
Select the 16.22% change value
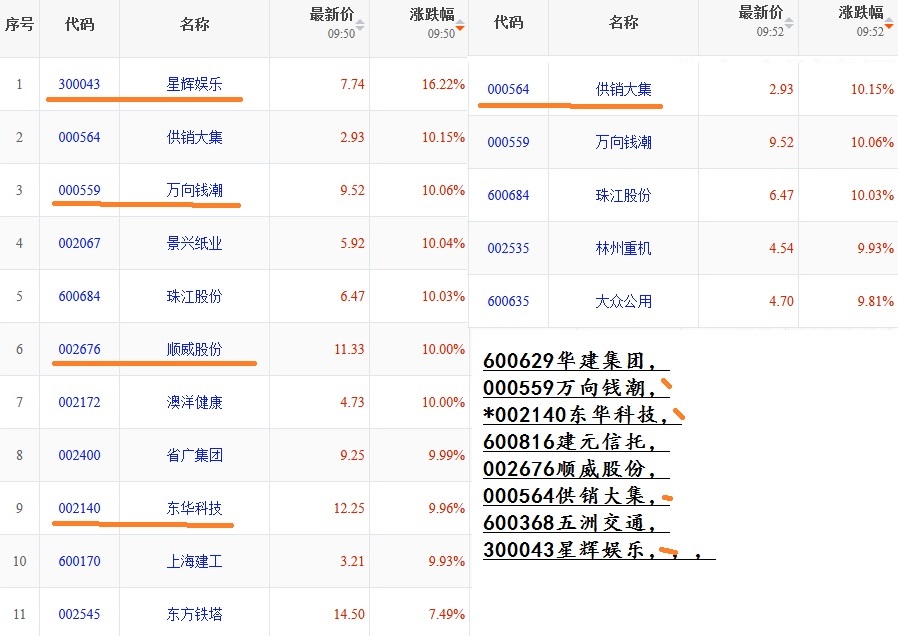coord(443,84)
